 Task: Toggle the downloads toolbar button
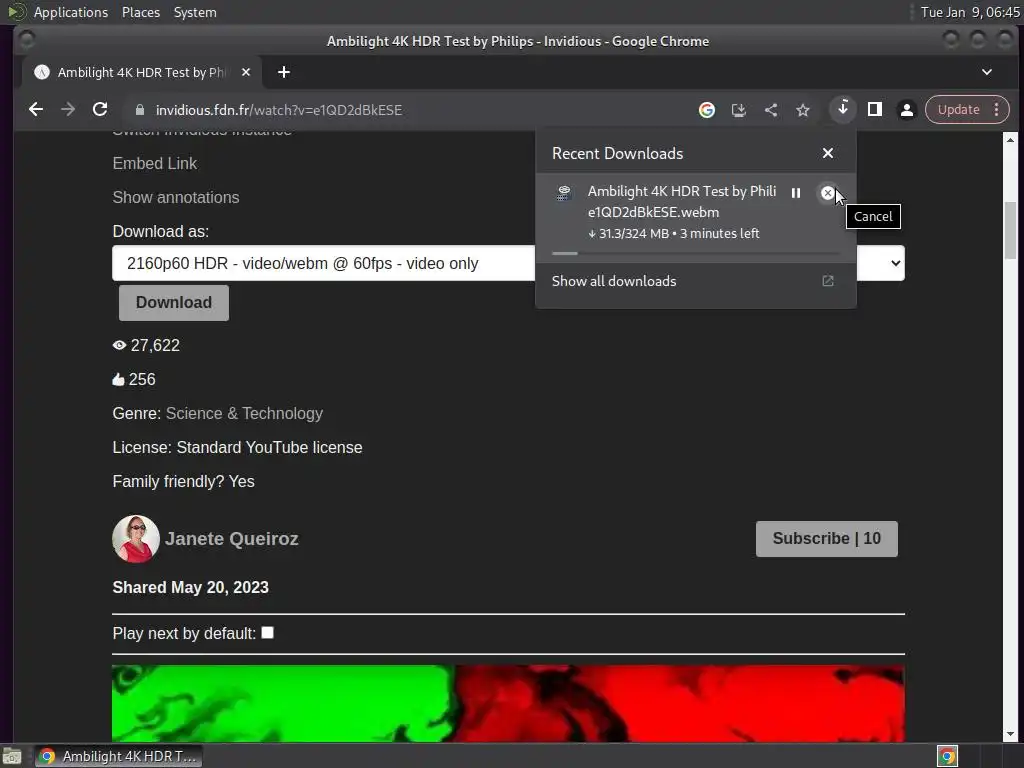(x=842, y=109)
